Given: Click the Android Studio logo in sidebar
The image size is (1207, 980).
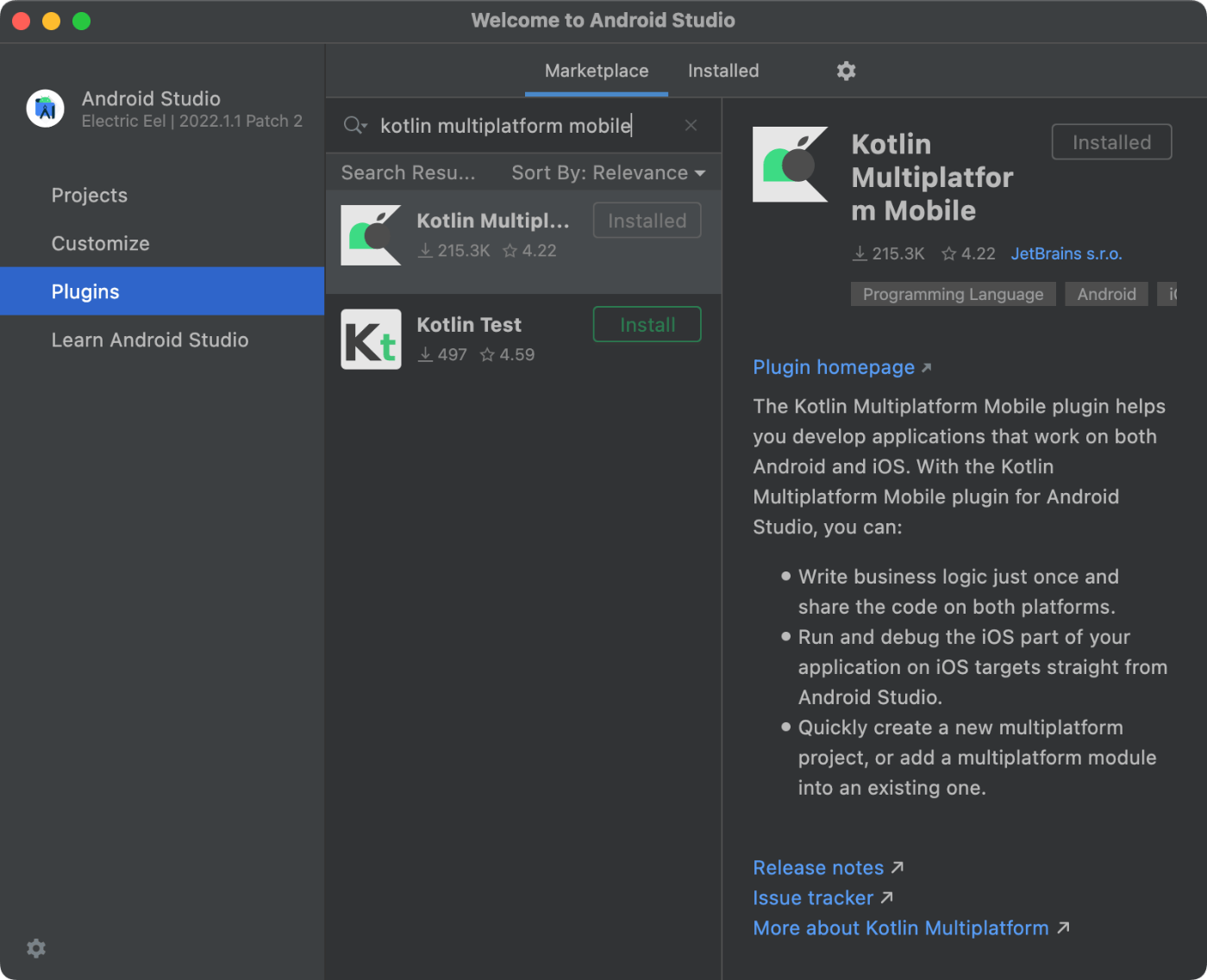Looking at the screenshot, I should pos(45,109).
